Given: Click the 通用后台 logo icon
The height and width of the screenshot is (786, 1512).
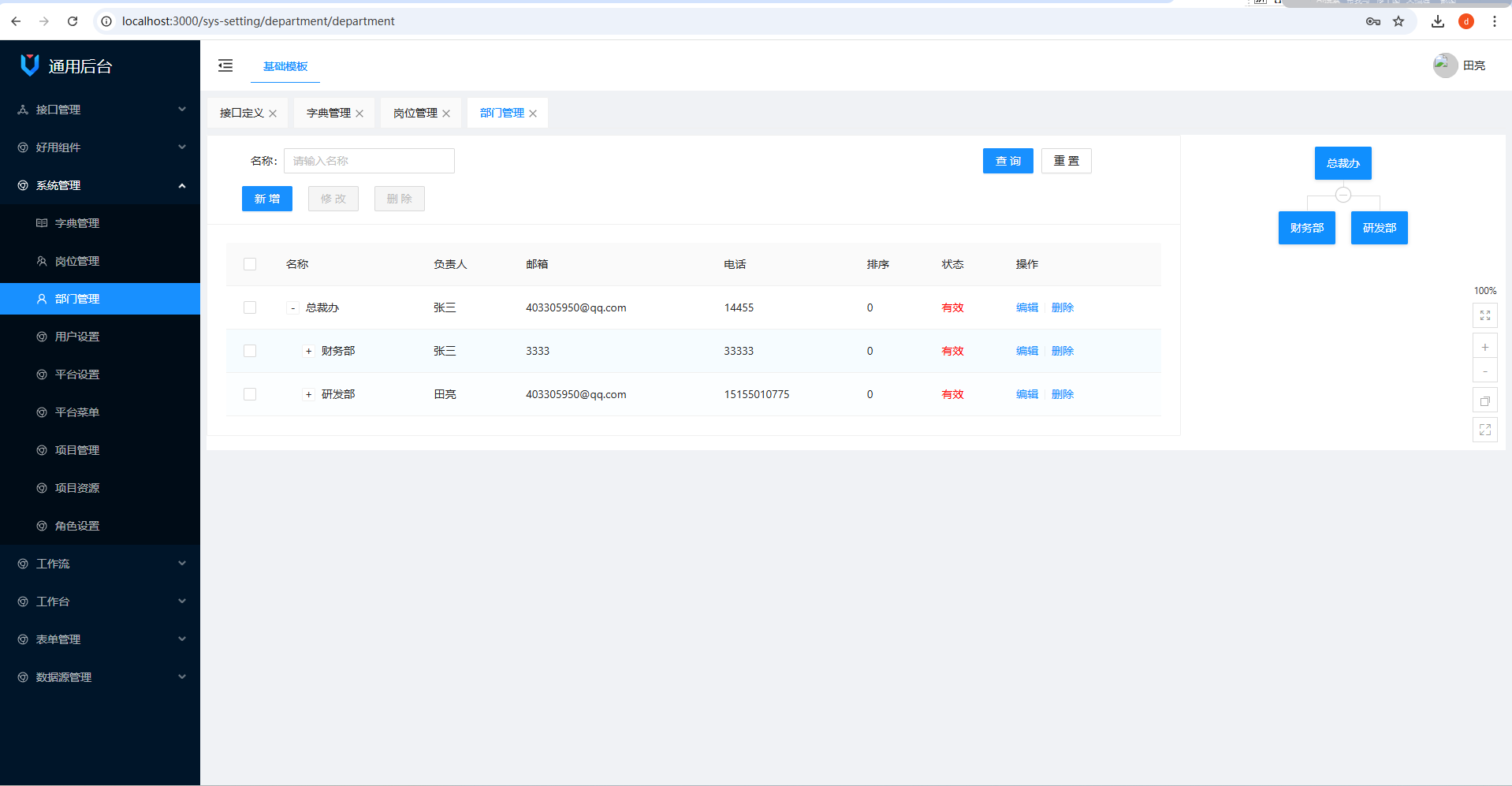Looking at the screenshot, I should coord(29,65).
